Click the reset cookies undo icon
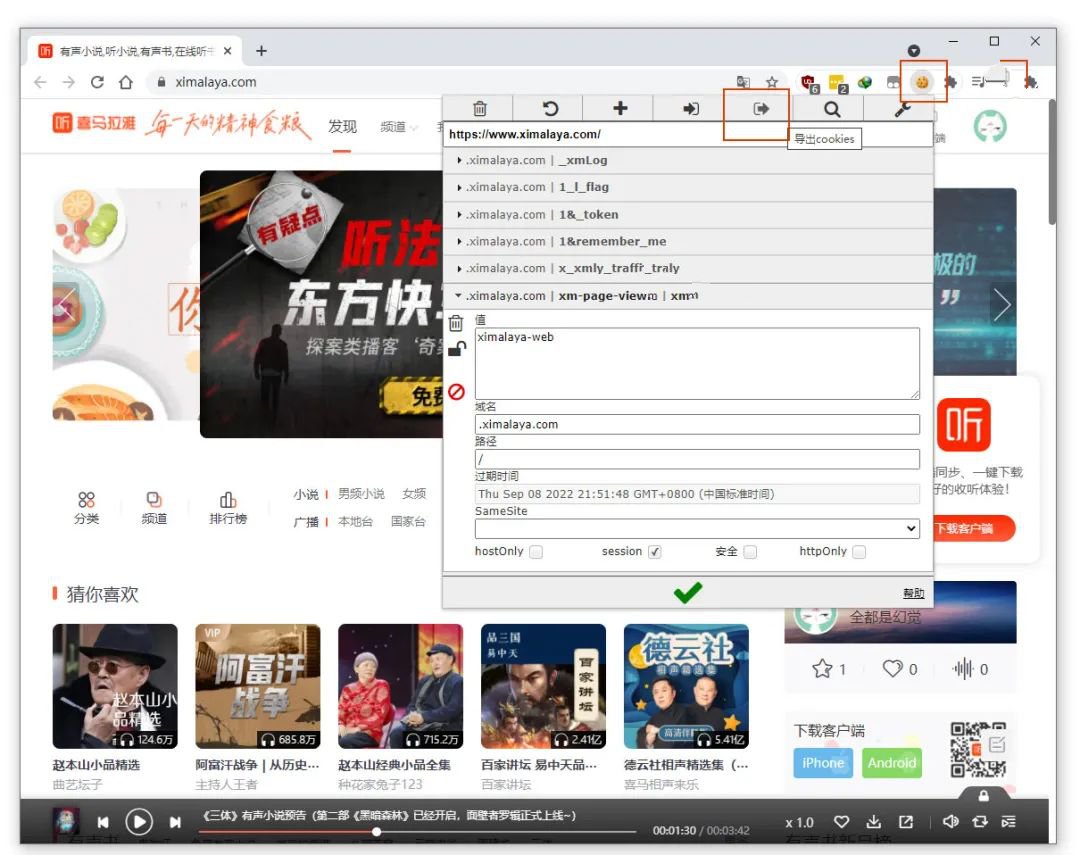This screenshot has height=855, width=1080. pos(550,109)
